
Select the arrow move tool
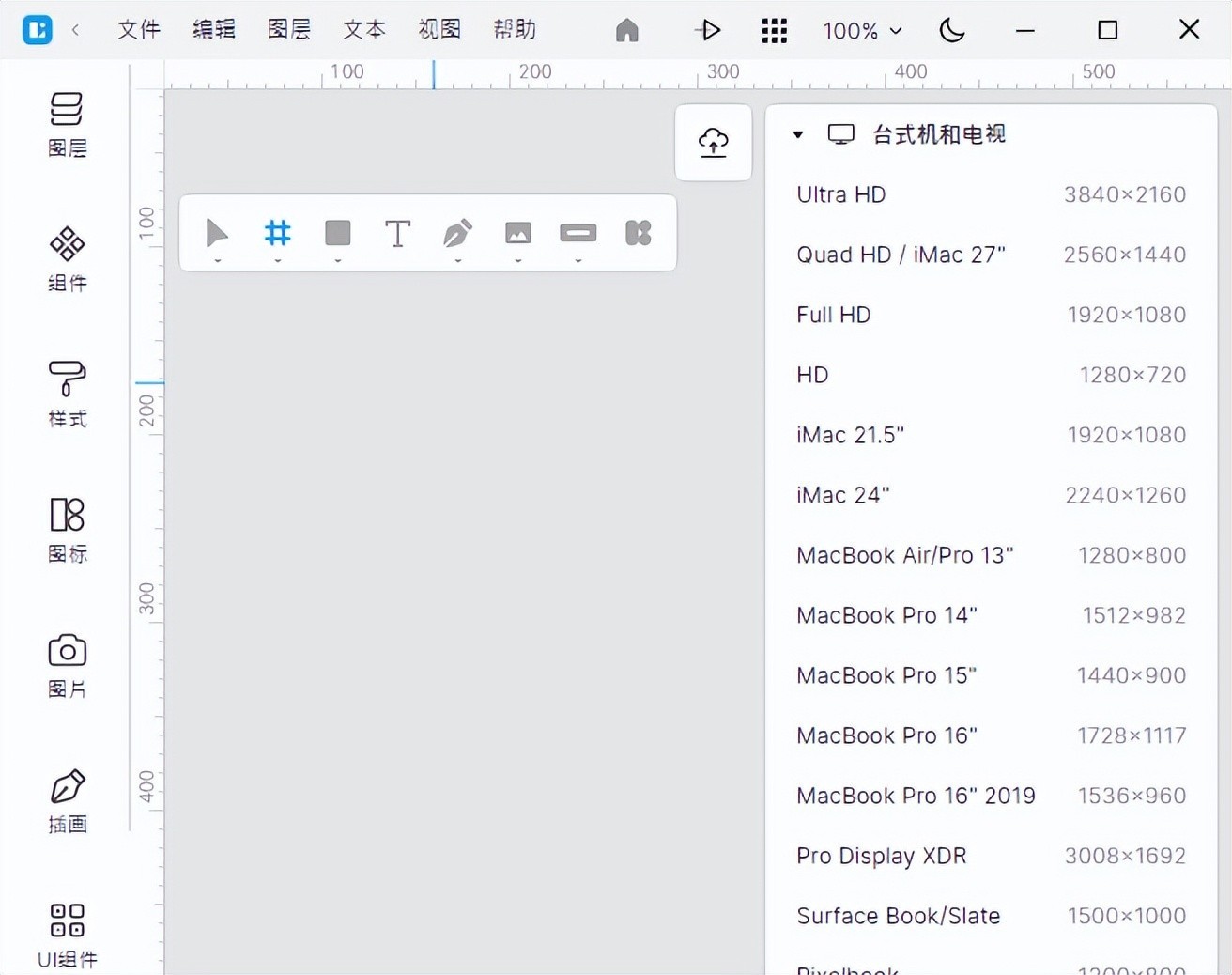(x=217, y=232)
